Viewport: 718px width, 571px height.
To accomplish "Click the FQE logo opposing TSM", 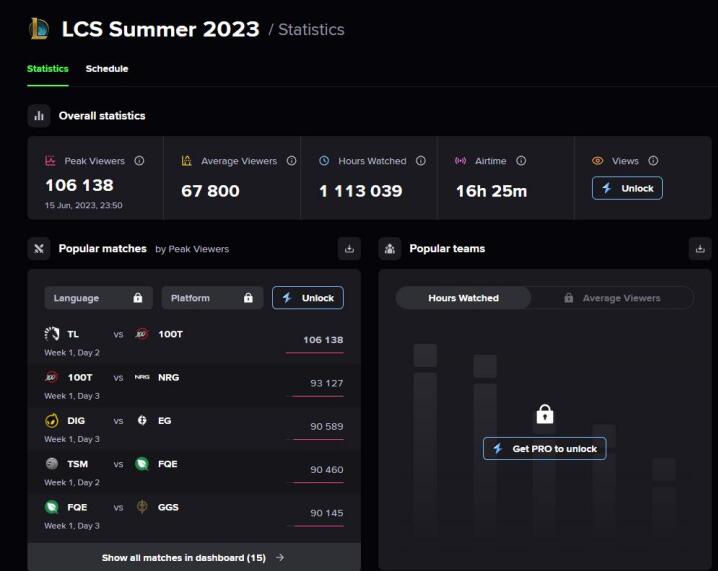I will pos(142,464).
